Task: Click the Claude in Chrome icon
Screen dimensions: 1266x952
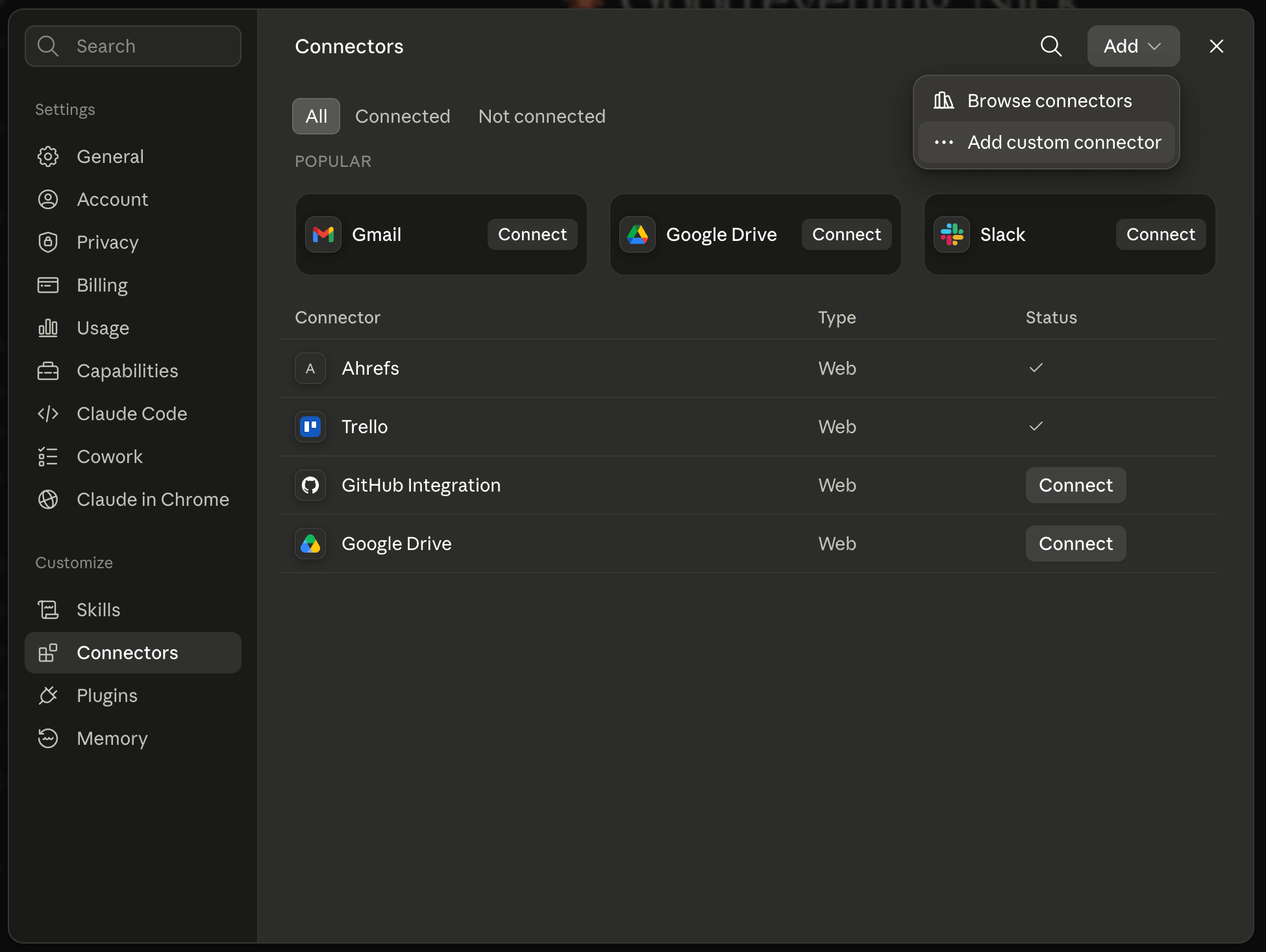Action: tap(48, 499)
